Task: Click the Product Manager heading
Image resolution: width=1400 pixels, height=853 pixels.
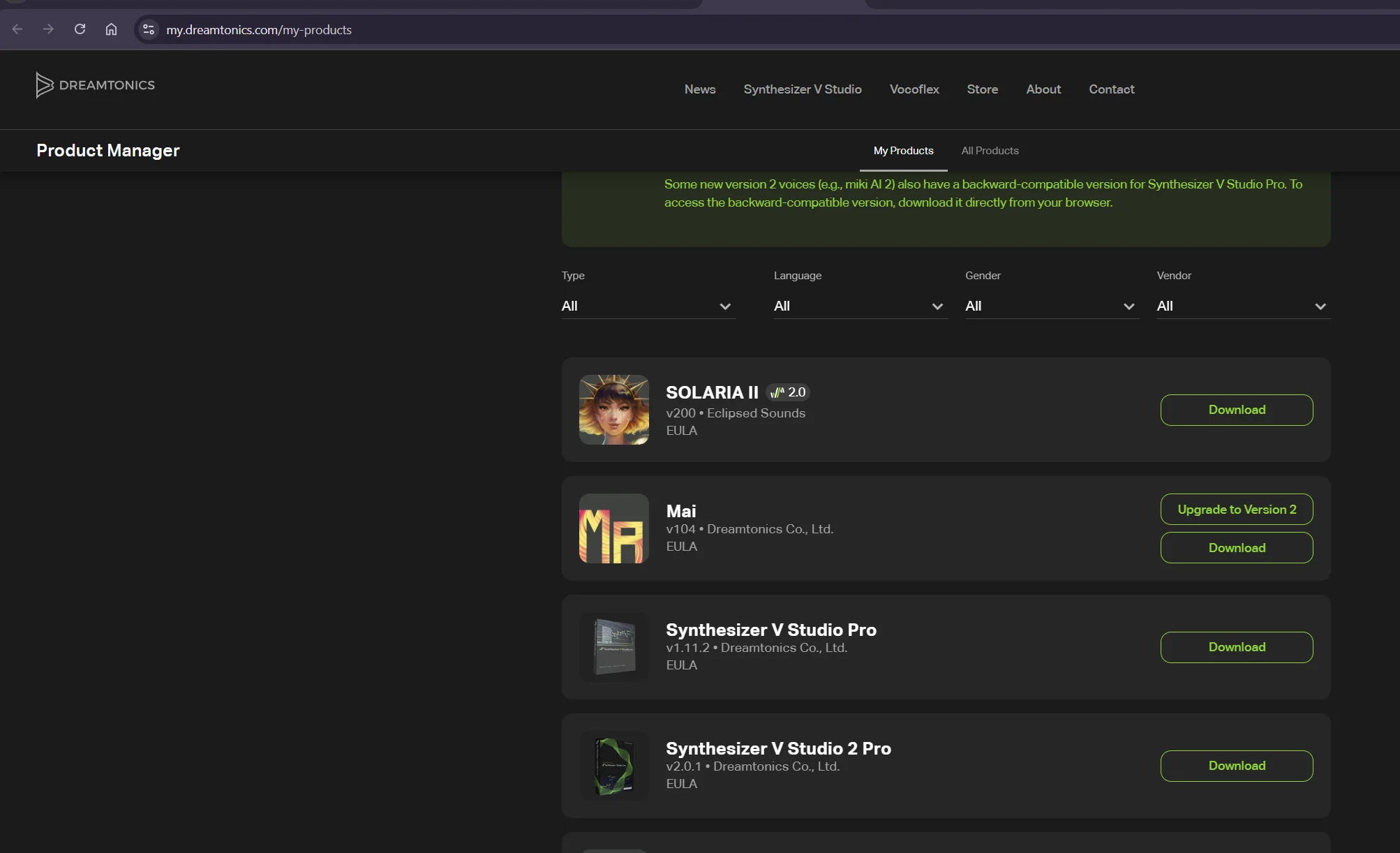Action: [x=108, y=151]
